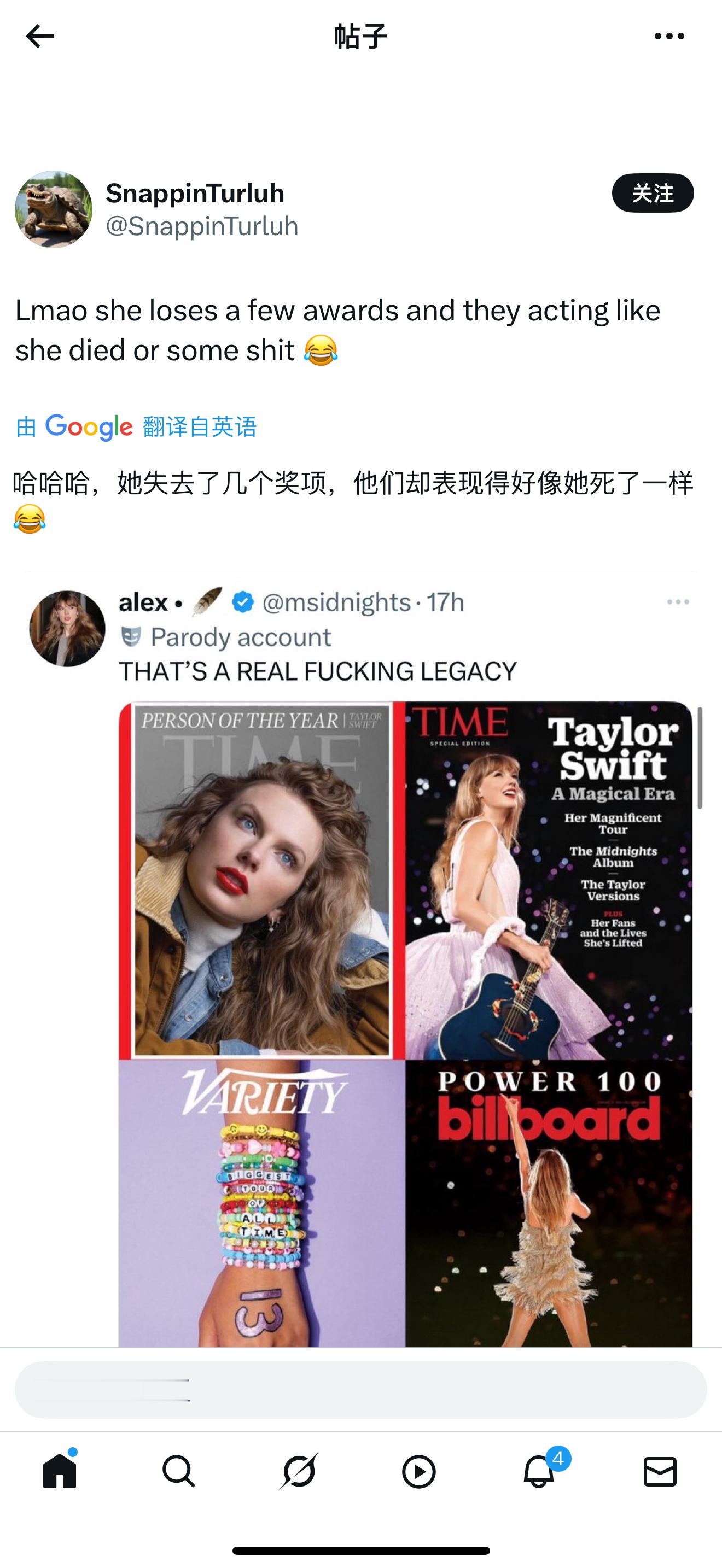Tap the Google 翻译自英语 translation link
This screenshot has width=722, height=1568.
tap(136, 426)
